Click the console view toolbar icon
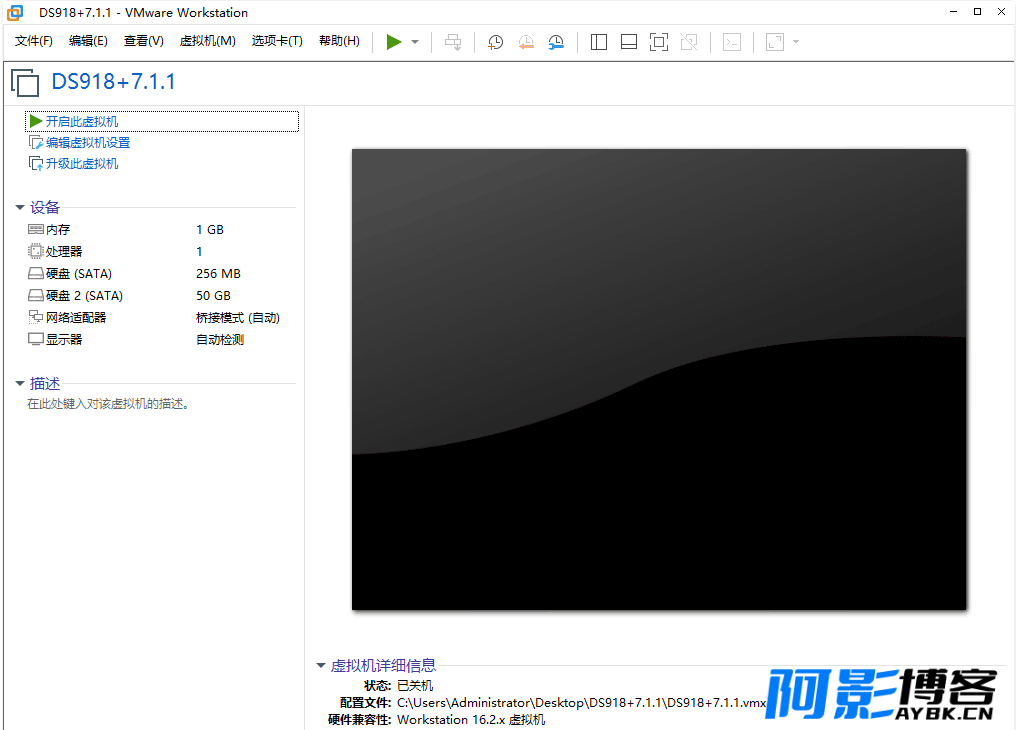 click(732, 42)
